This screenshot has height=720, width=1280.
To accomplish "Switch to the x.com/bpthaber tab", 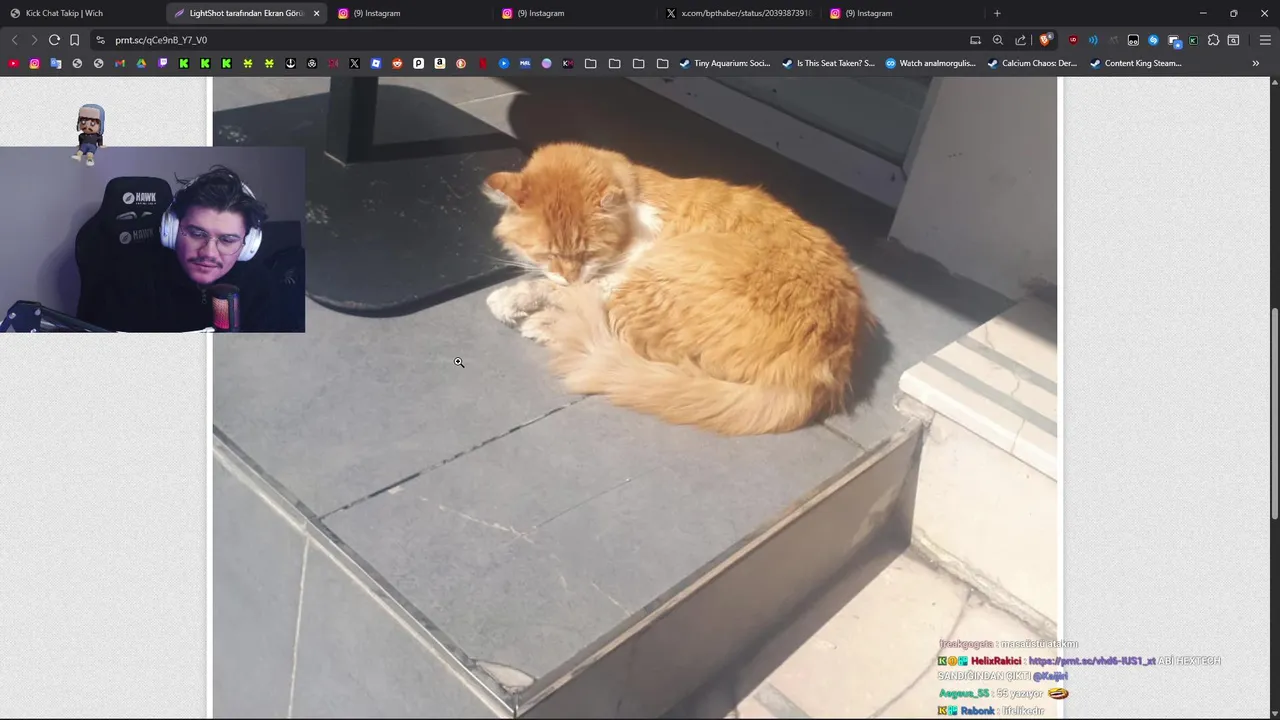I will tap(739, 13).
